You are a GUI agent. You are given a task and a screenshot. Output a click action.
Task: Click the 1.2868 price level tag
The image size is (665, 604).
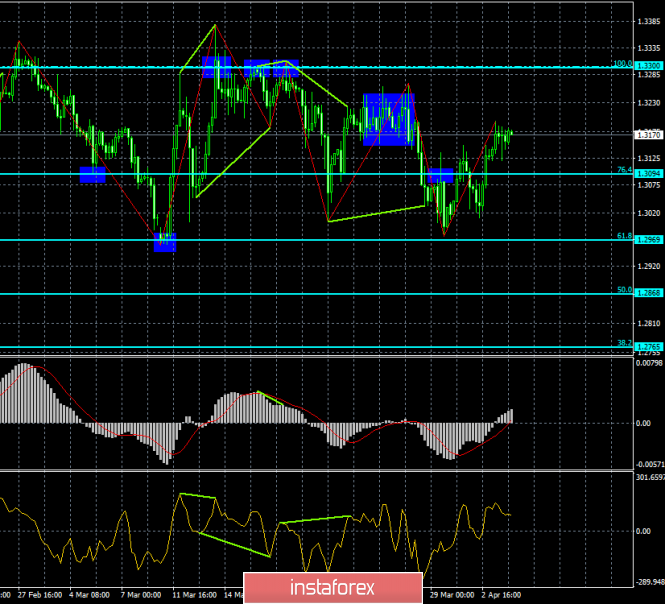(x=650, y=294)
